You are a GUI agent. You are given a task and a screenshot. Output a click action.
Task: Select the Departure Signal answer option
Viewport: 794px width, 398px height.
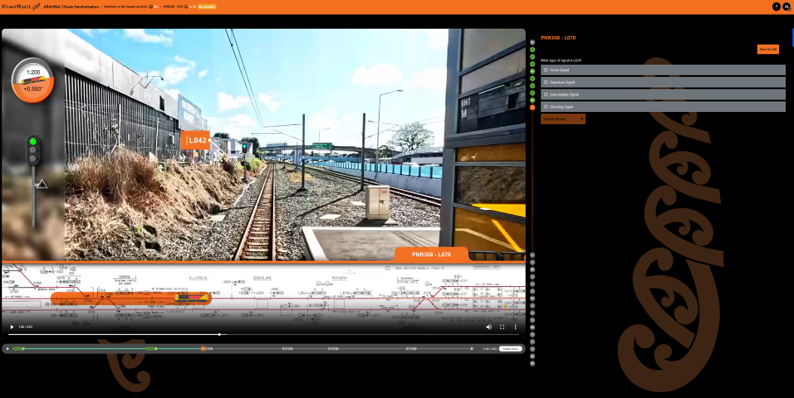663,82
